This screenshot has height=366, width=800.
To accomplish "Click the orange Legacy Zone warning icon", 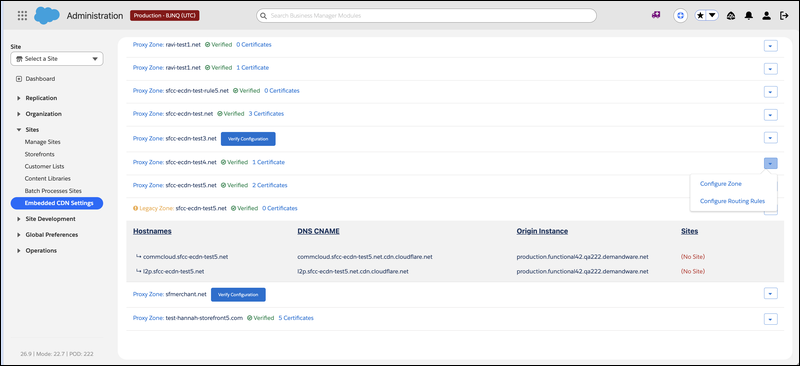I will [135, 208].
